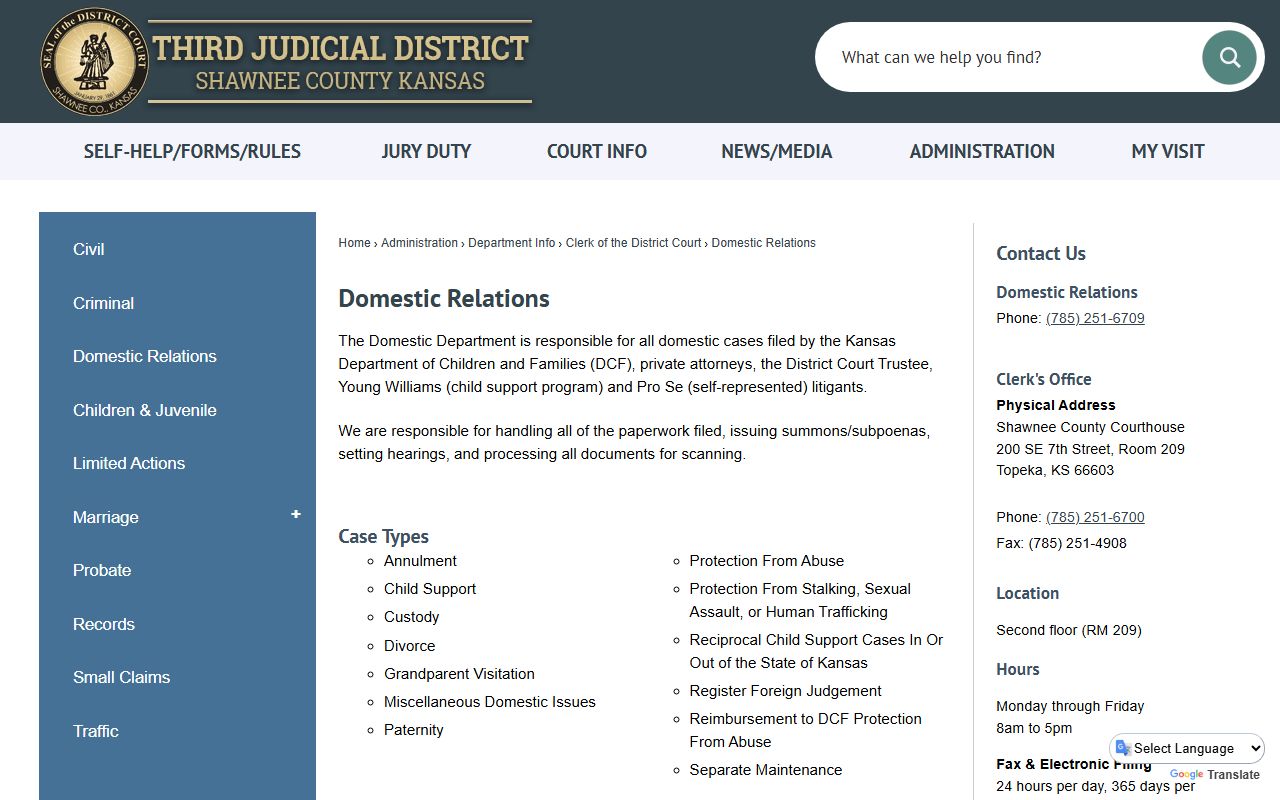
Task: Click the 'Monday through Friday' hours text
Action: (1070, 706)
